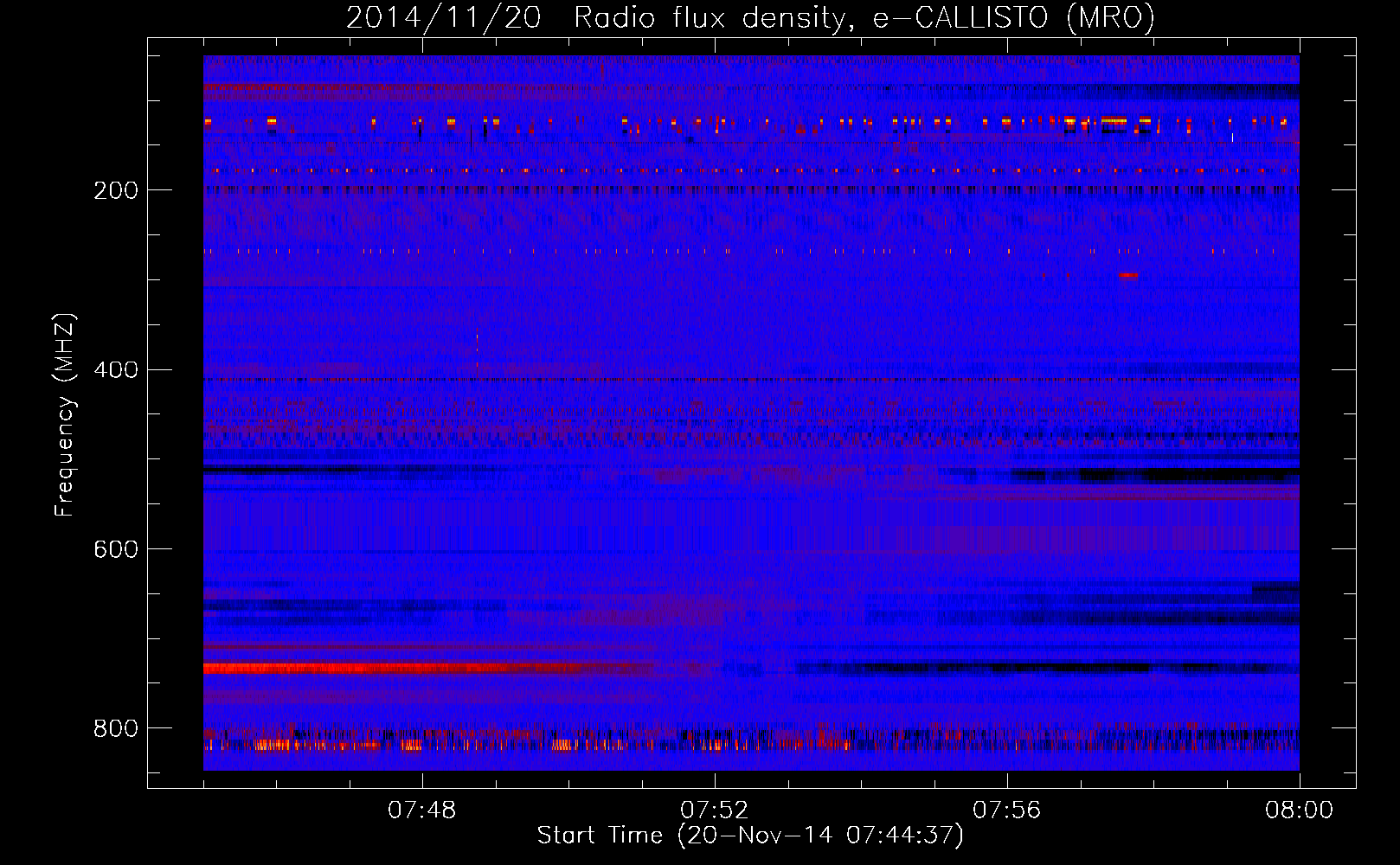The width and height of the screenshot is (1400, 865).
Task: Click the '07:52' time tick label
Action: point(715,811)
